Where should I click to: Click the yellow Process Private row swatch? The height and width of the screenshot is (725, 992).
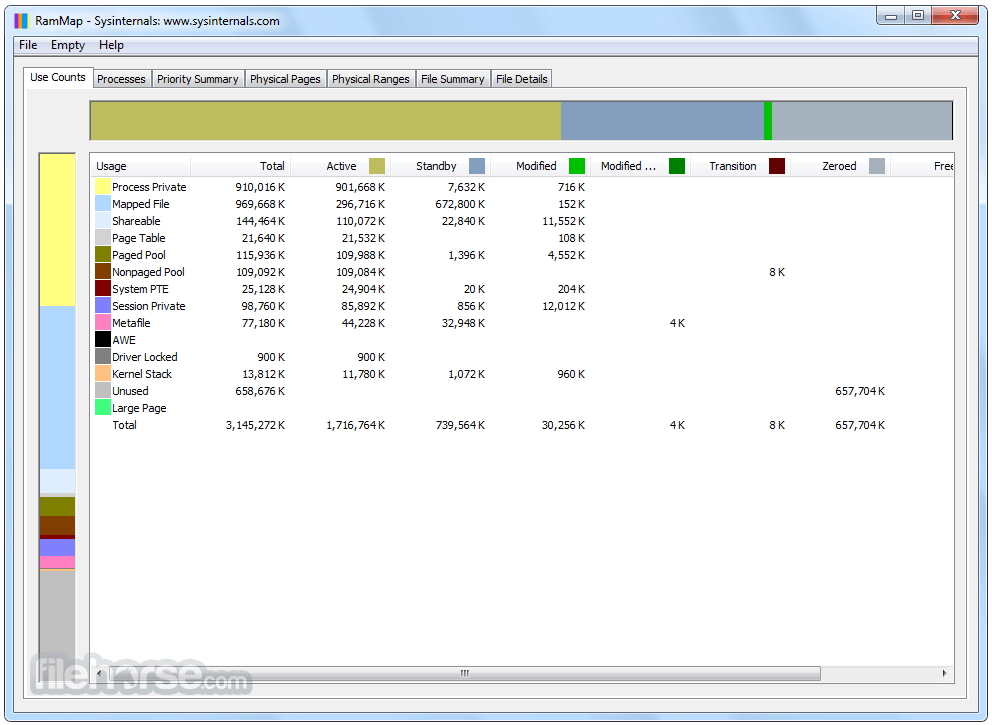[102, 187]
